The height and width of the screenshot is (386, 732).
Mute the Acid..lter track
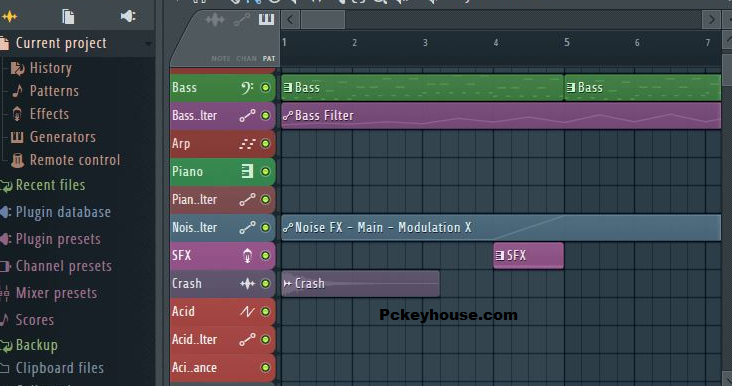click(266, 340)
